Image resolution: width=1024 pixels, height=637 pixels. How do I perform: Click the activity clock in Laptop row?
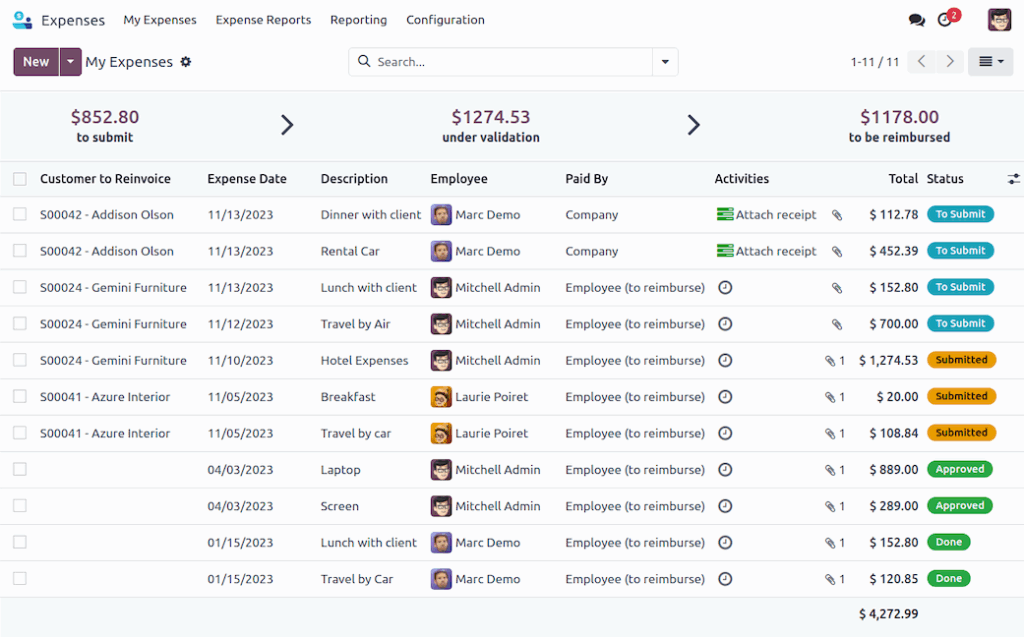pos(725,469)
